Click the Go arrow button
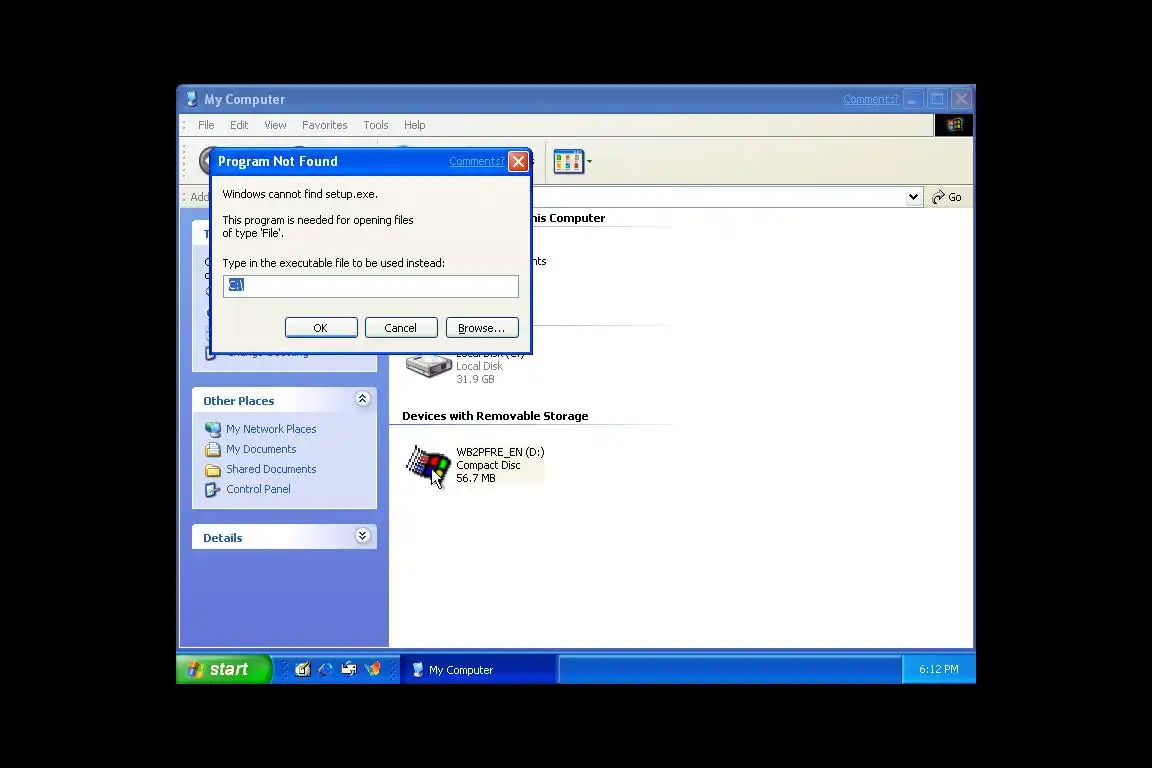 [947, 197]
